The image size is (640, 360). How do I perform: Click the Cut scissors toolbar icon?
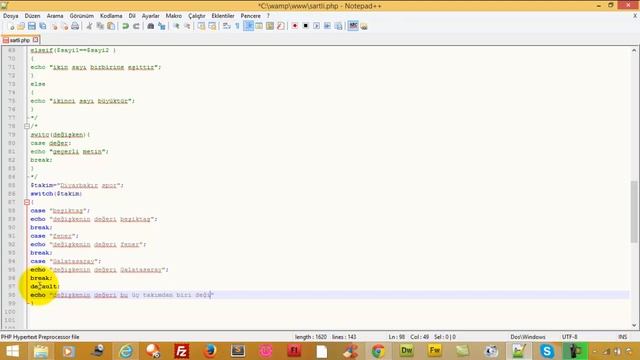tap(89, 26)
